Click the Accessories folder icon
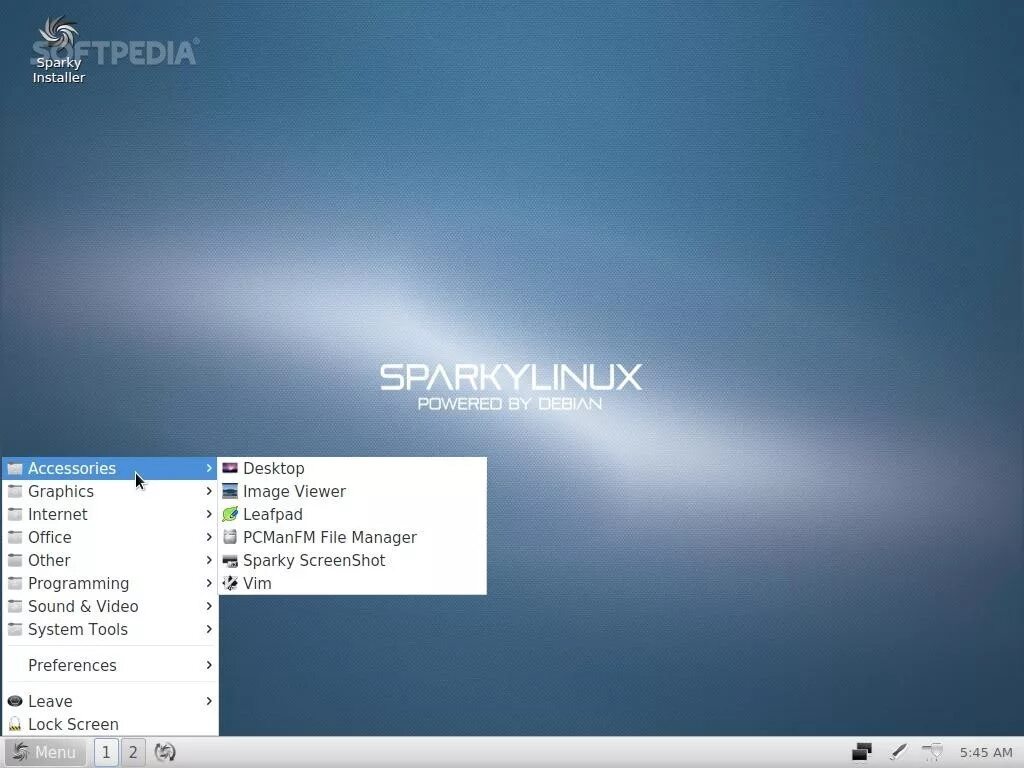The width and height of the screenshot is (1024, 768). click(15, 468)
